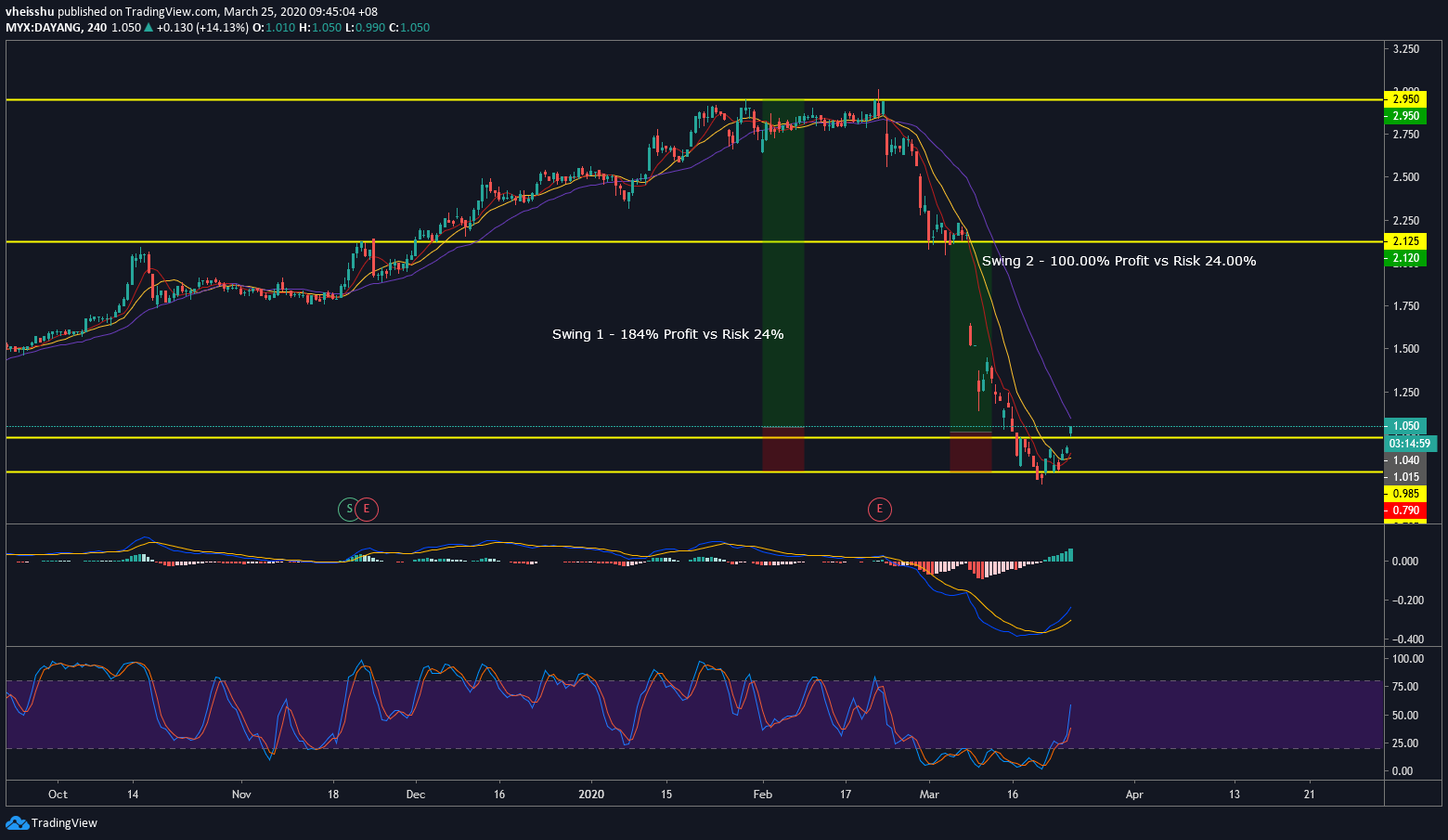Viewport: 1448px width, 840px height.
Task: Click the Nov label on time axis
Action: [x=241, y=795]
